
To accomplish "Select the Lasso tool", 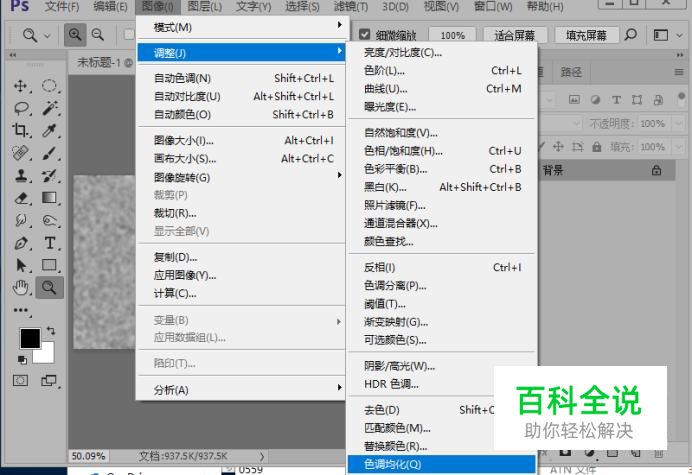I will coord(21,108).
